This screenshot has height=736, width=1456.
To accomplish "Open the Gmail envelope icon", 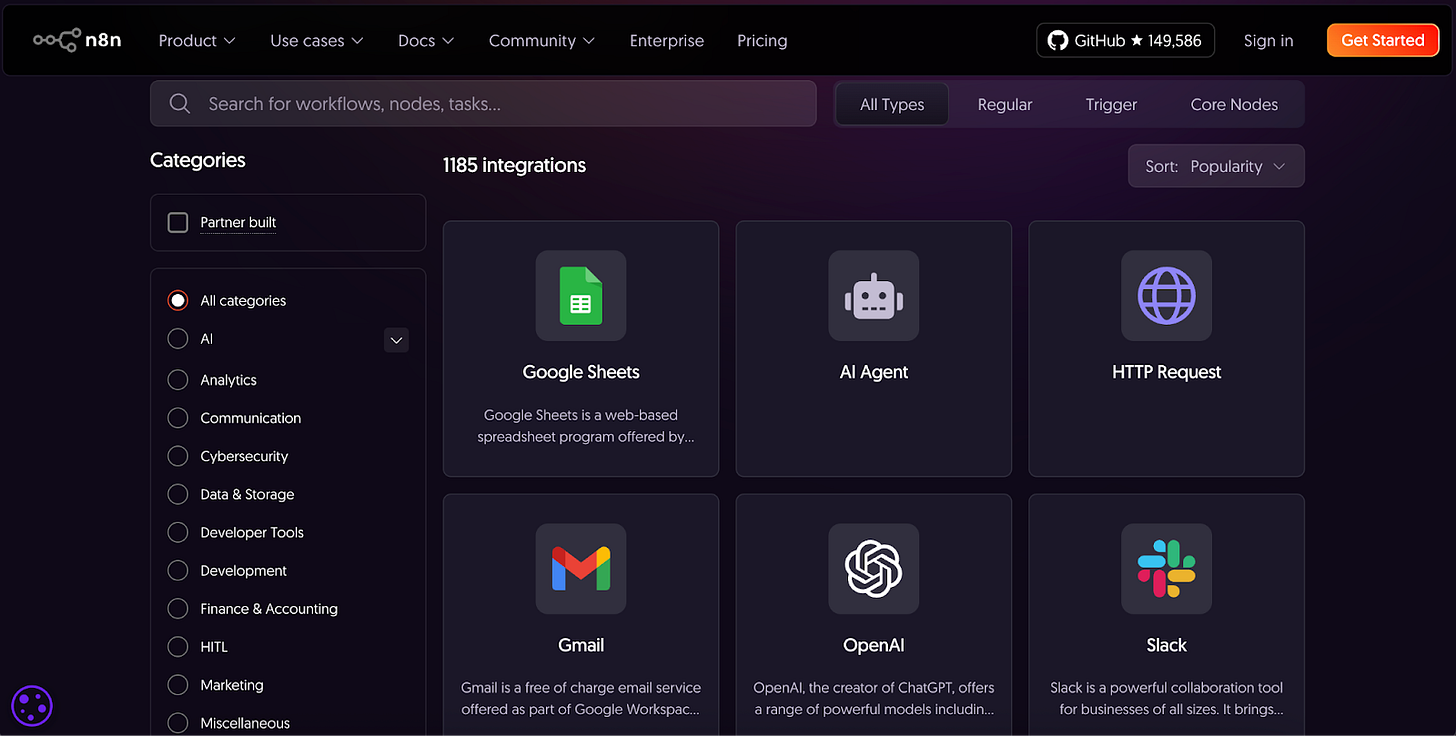I will (581, 568).
